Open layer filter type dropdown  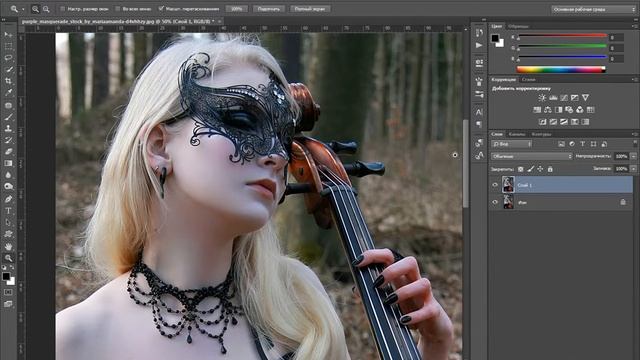coord(512,144)
